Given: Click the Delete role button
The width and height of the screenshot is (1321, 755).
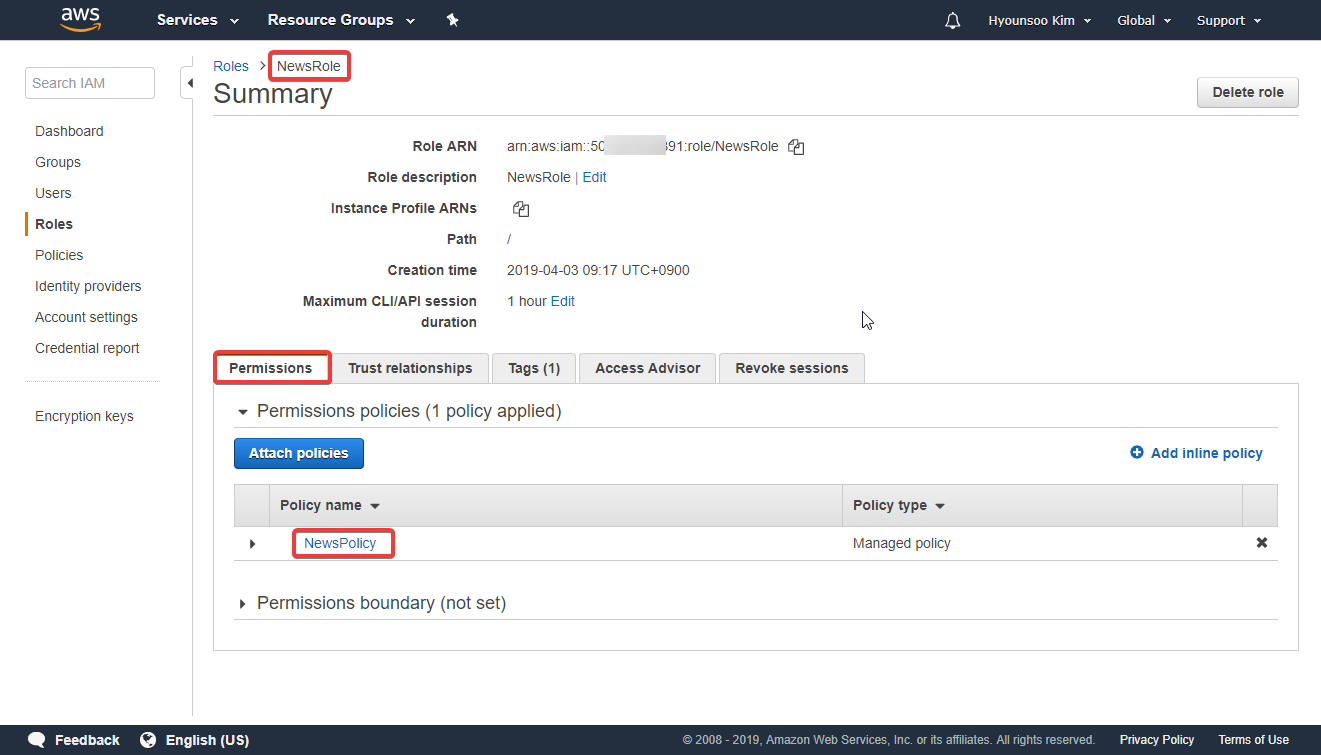Looking at the screenshot, I should coord(1248,92).
